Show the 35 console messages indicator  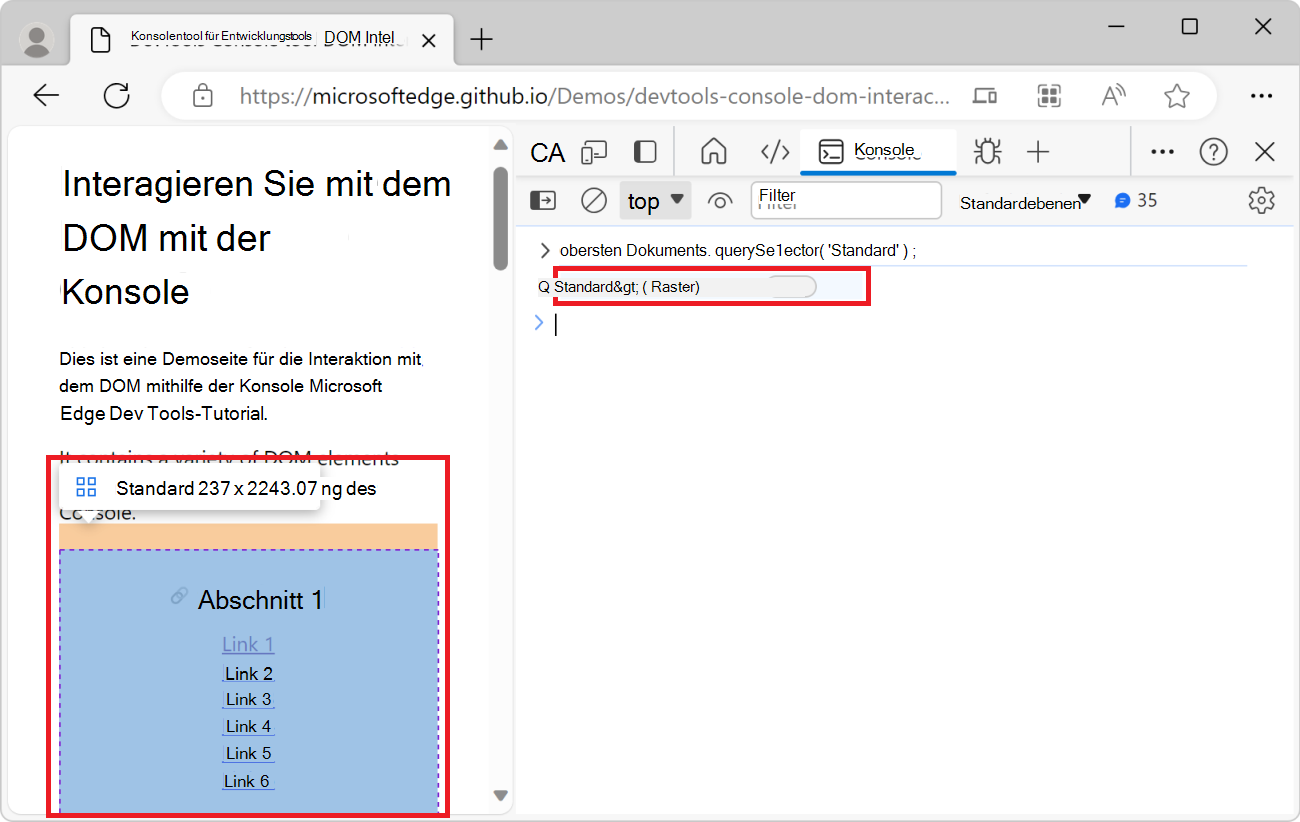click(1136, 200)
